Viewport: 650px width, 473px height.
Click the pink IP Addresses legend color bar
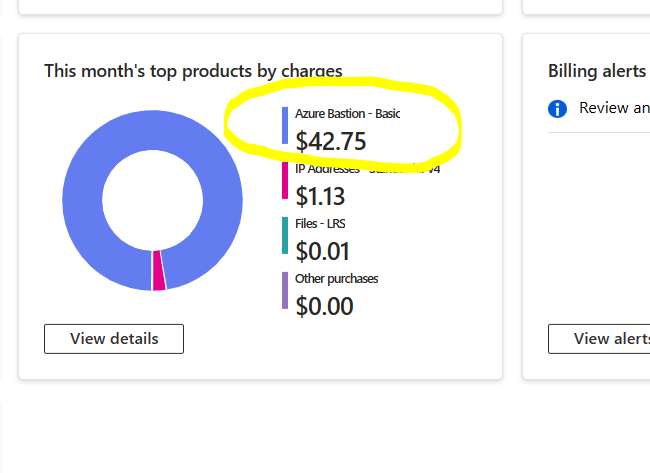point(285,180)
